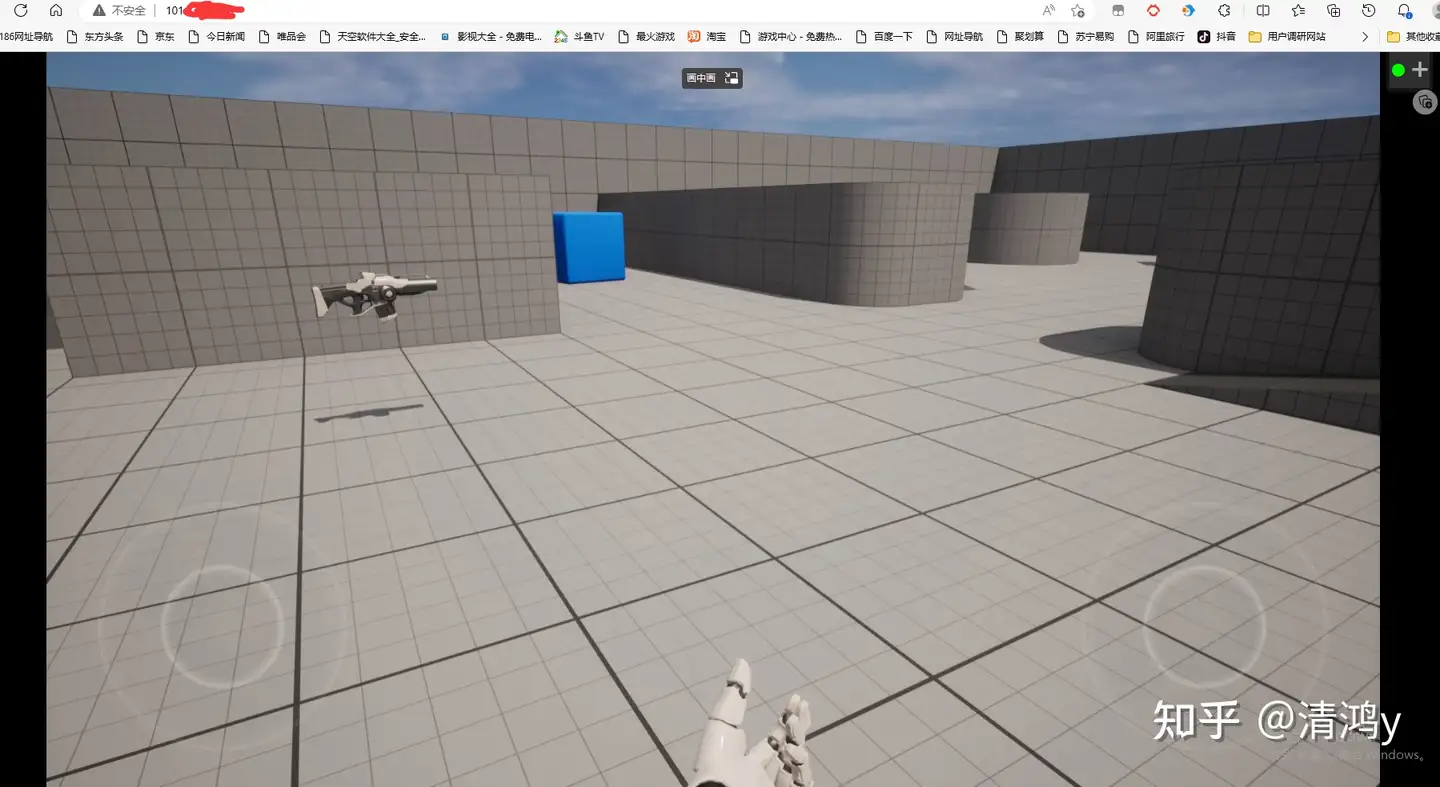Open the tab groups toolbar icon
Screen dimensions: 1440x787
(x=1118, y=10)
